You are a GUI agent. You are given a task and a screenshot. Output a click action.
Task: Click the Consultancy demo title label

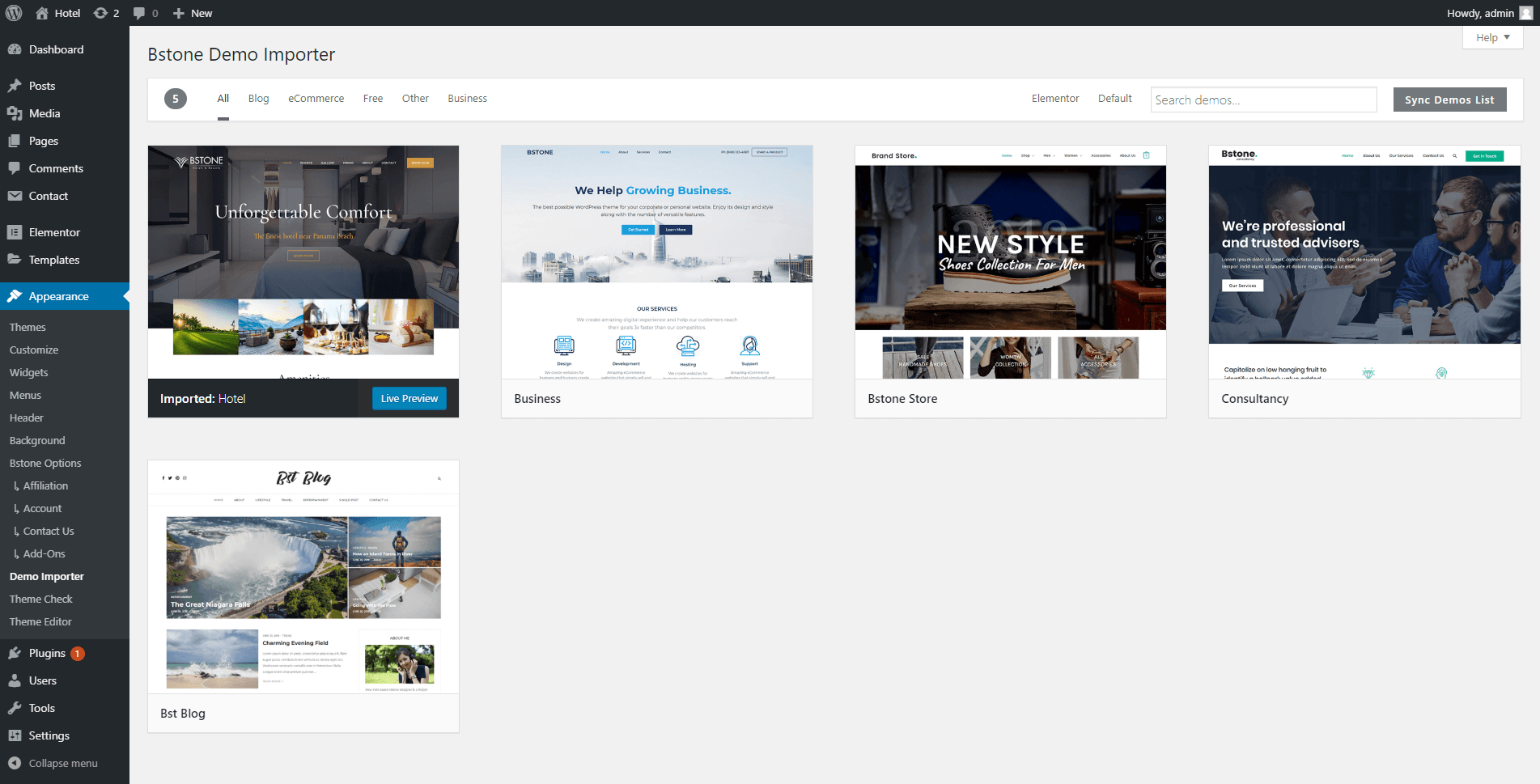click(x=1255, y=399)
